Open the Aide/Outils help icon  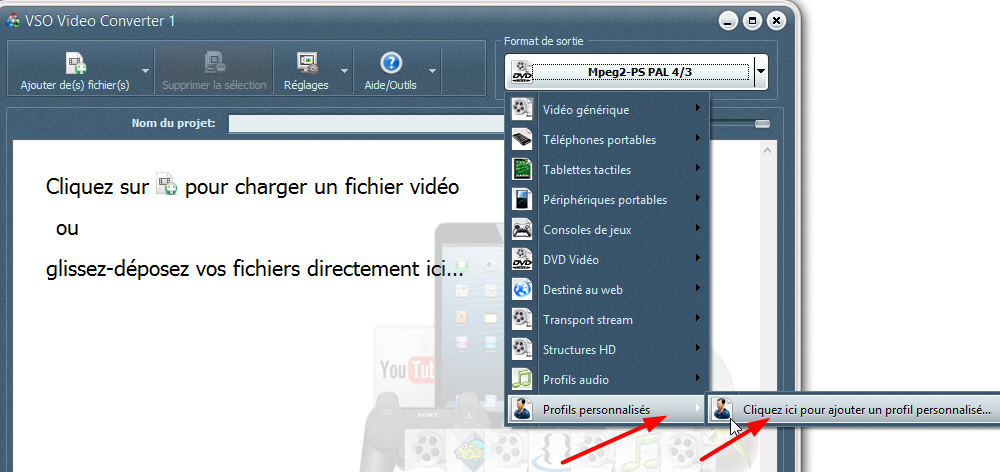tap(391, 63)
